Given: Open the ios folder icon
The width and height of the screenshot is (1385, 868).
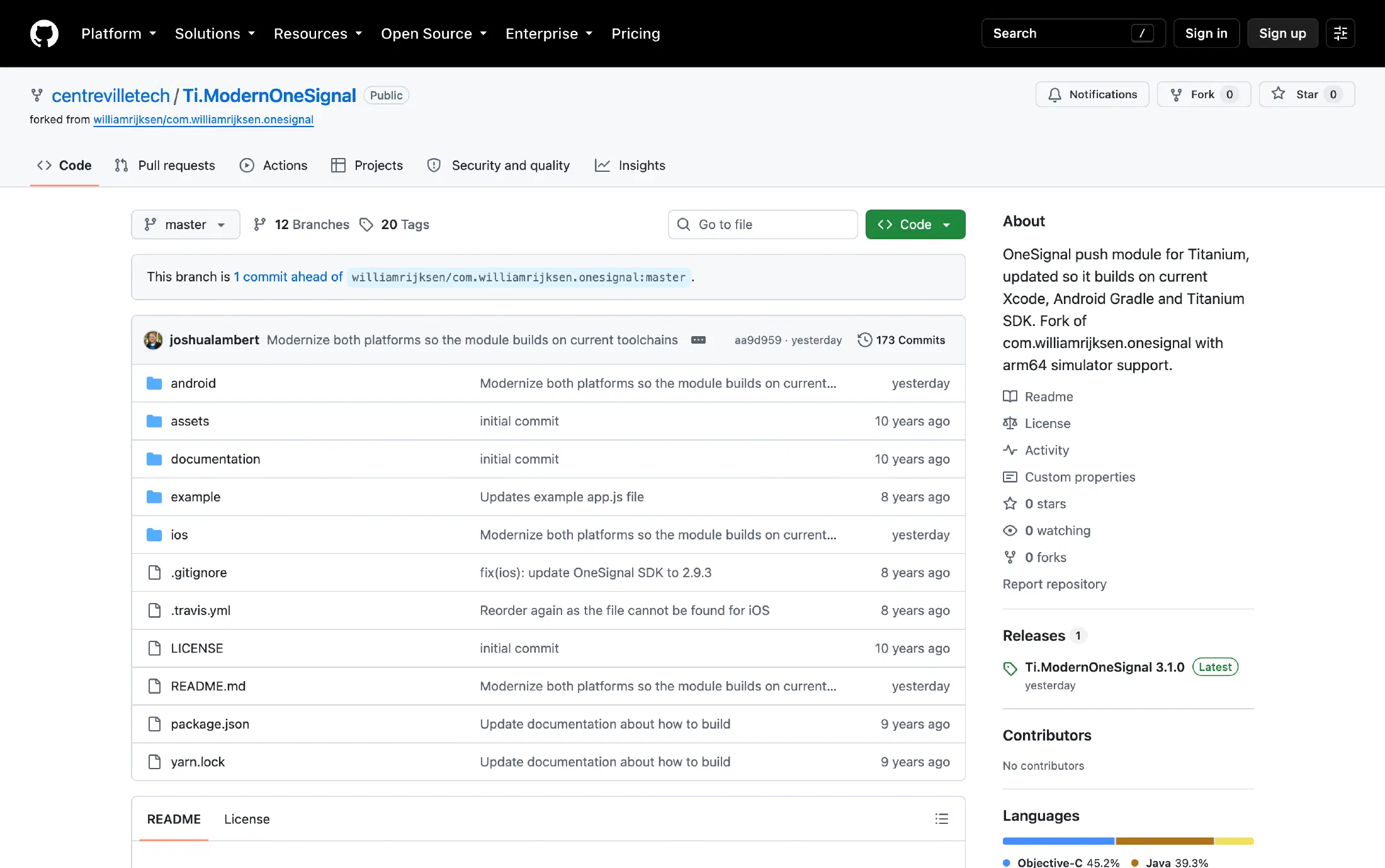Looking at the screenshot, I should pyautogui.click(x=154, y=534).
